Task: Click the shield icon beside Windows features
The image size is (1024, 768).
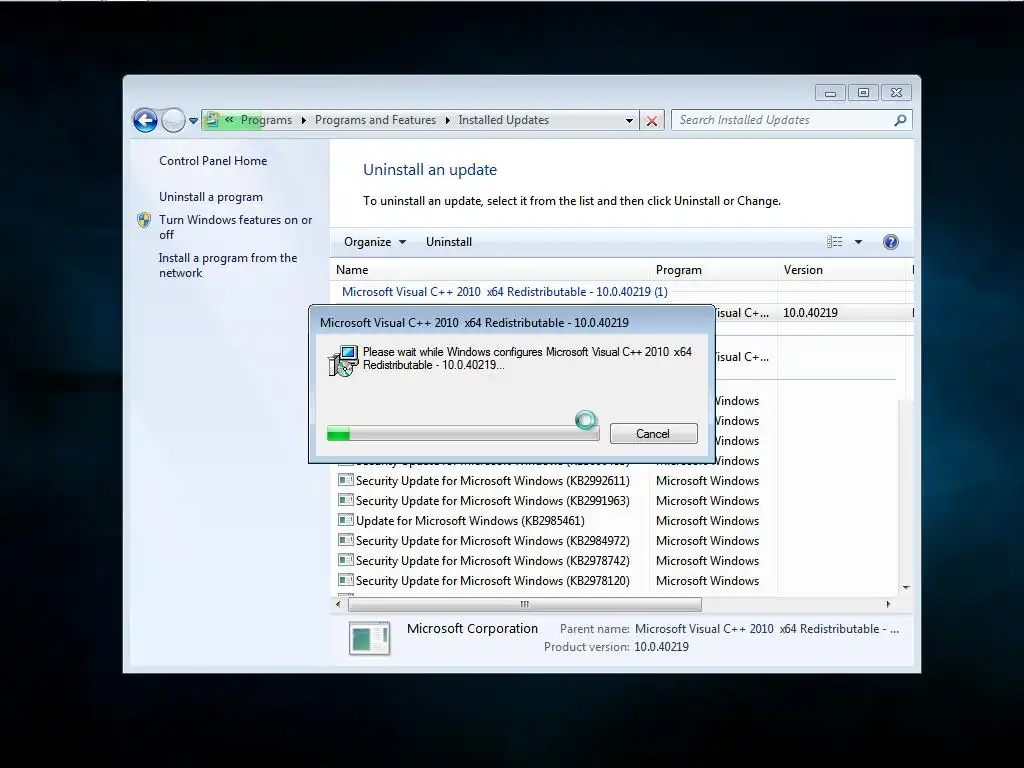Action: 144,220
